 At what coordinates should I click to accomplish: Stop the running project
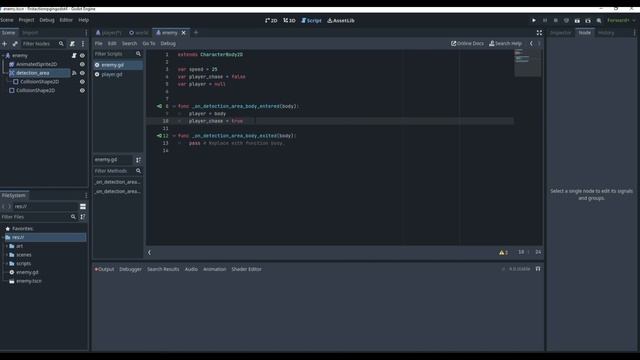[556, 20]
